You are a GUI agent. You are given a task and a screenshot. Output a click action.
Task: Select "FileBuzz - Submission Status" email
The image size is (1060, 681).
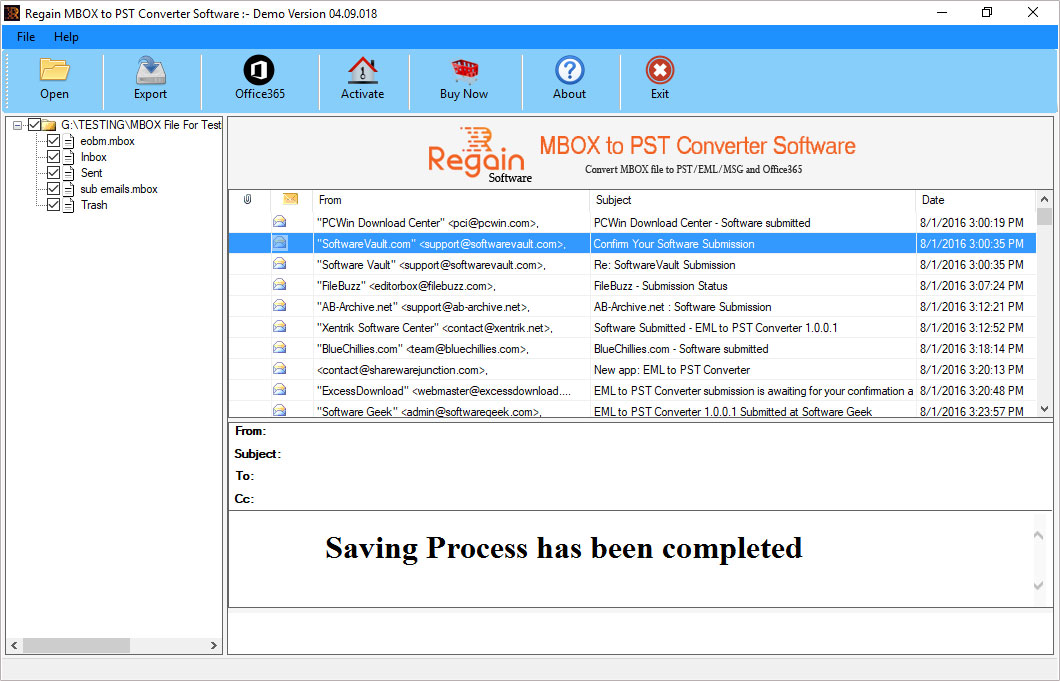(x=632, y=285)
